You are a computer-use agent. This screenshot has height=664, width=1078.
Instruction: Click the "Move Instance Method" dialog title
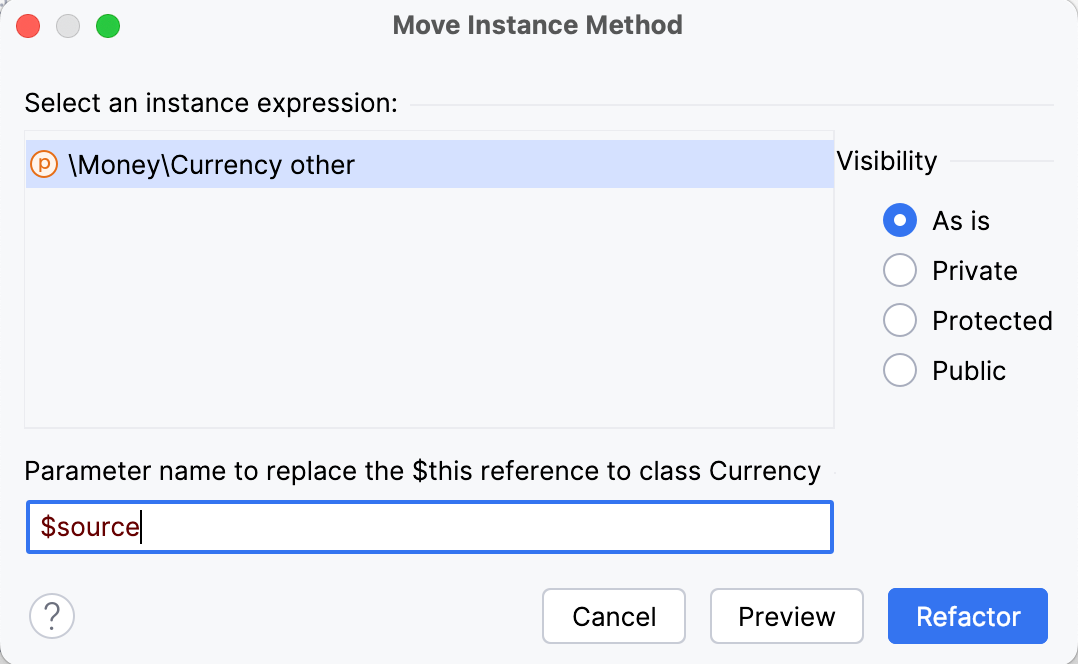(538, 25)
